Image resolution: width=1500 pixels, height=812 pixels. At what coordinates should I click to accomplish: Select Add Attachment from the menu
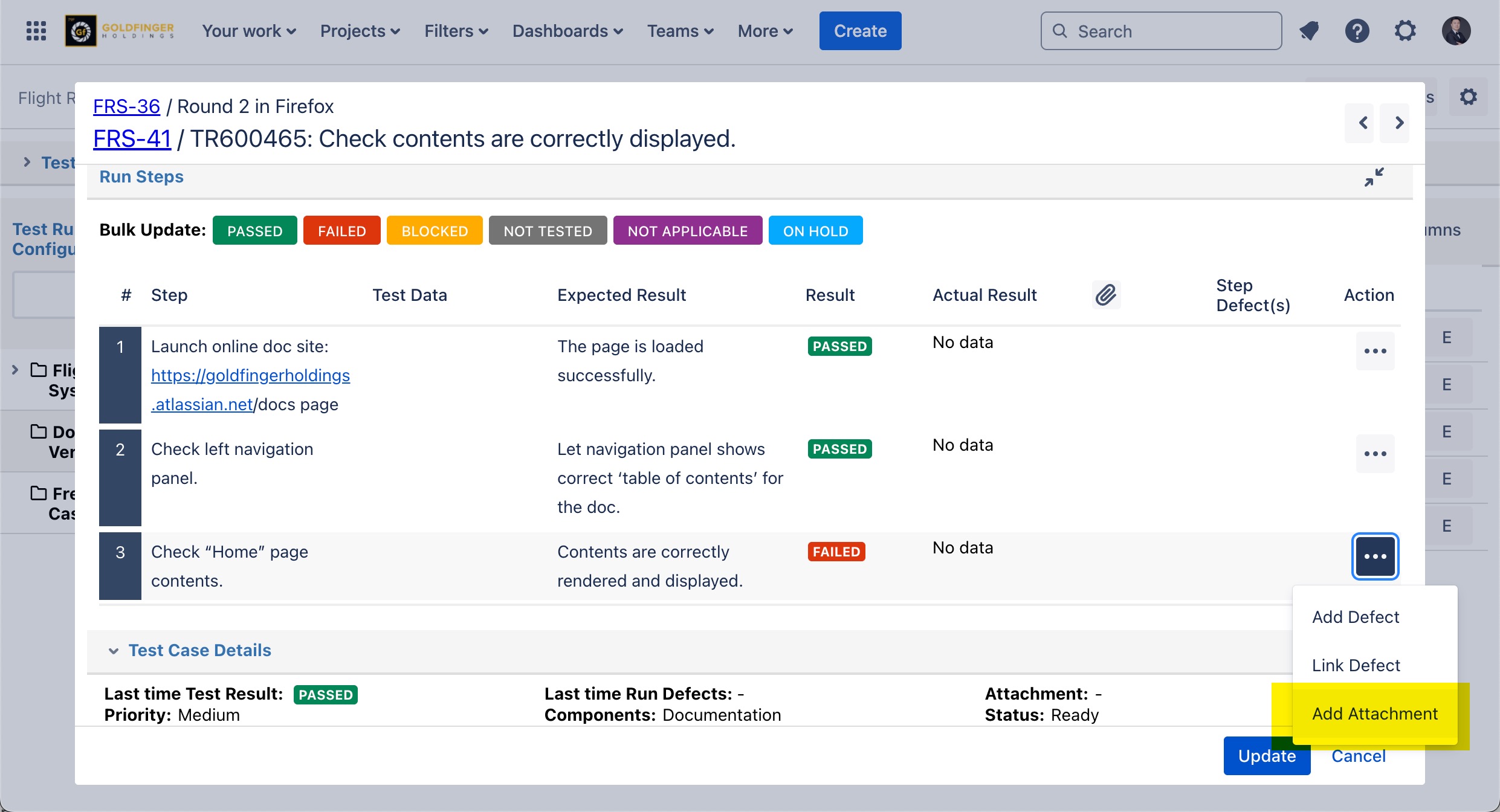[1374, 714]
